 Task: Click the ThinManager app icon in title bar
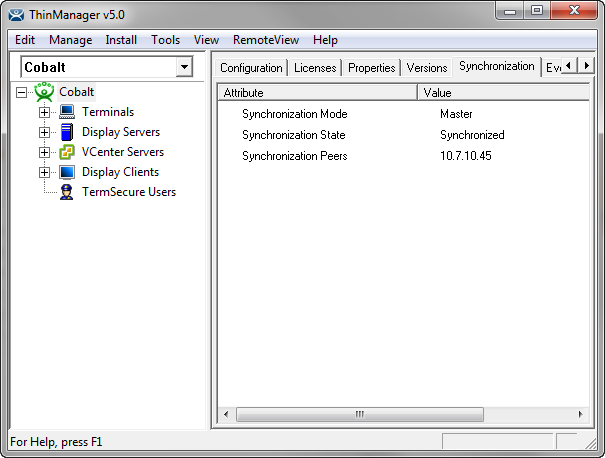(17, 15)
